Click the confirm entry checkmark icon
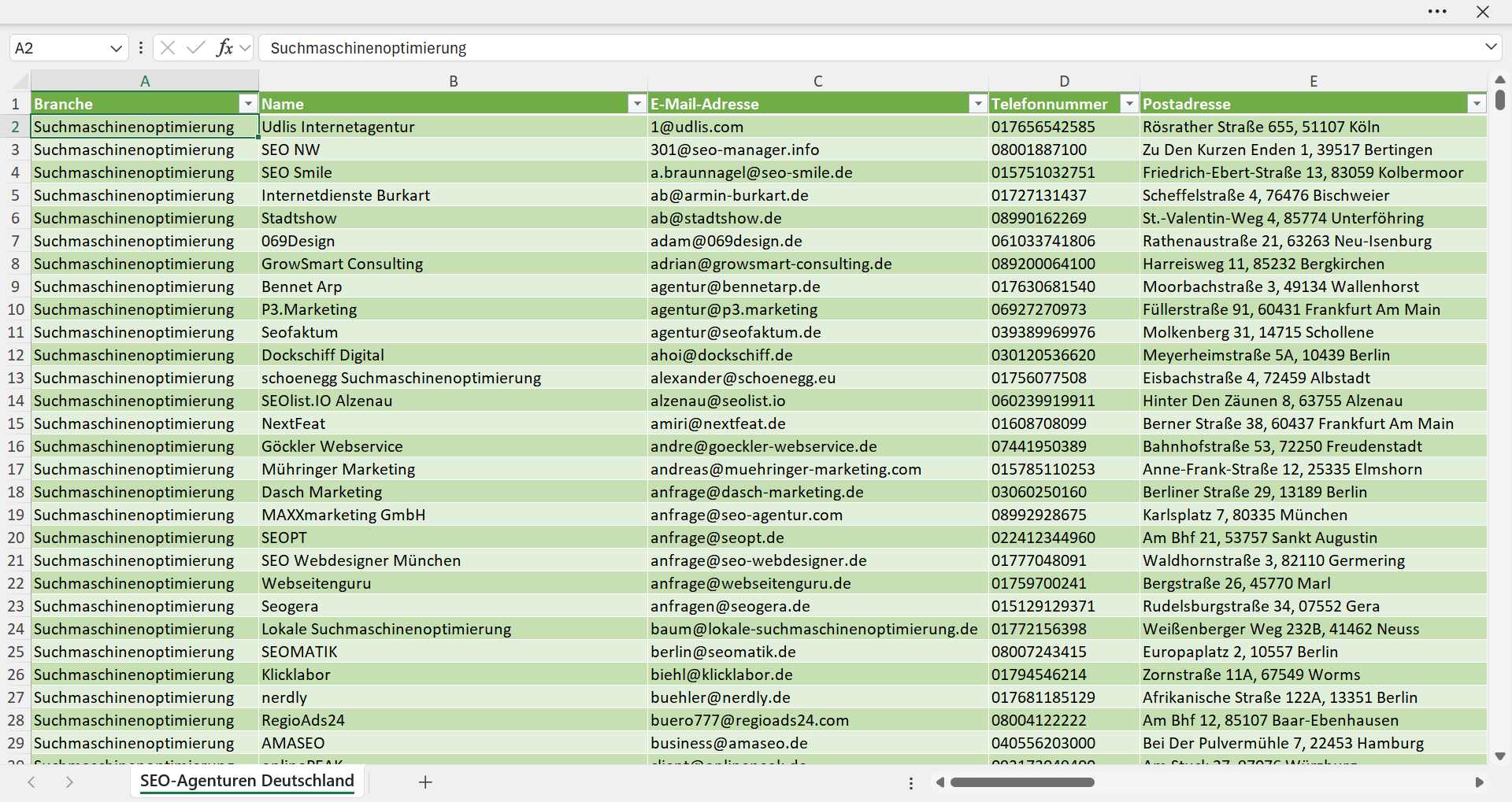 [x=196, y=48]
